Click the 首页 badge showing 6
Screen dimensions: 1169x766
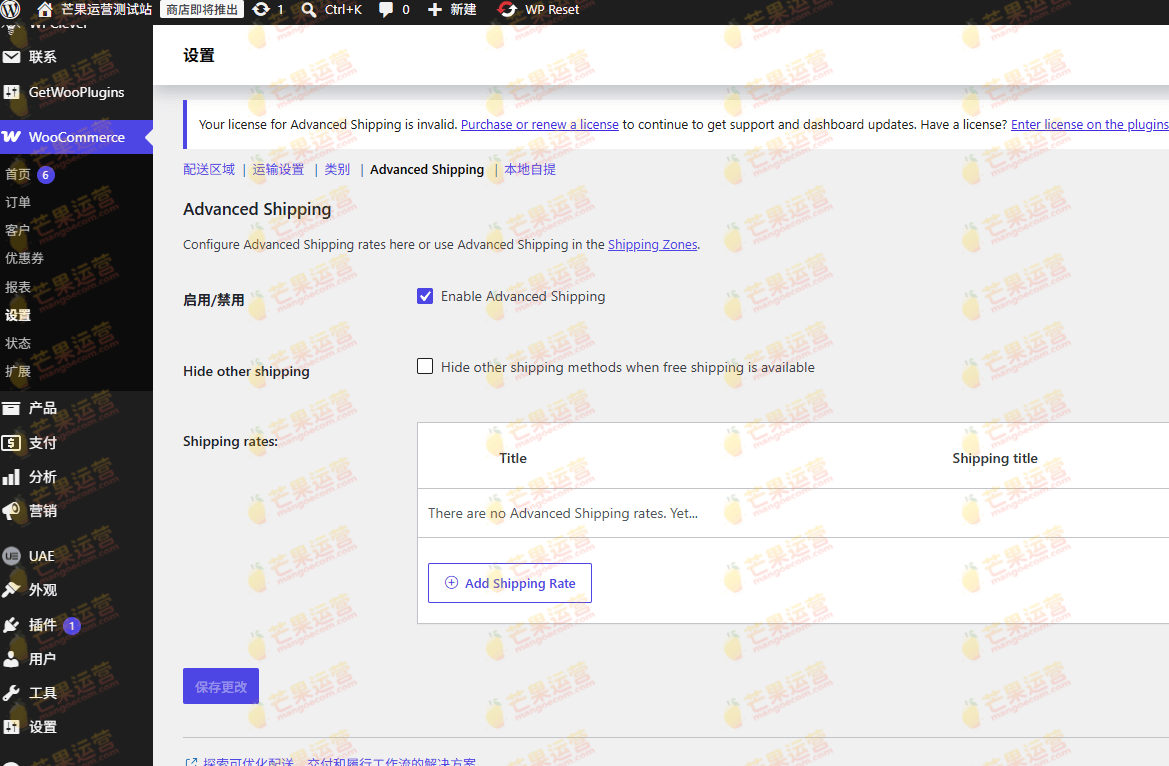pos(45,175)
